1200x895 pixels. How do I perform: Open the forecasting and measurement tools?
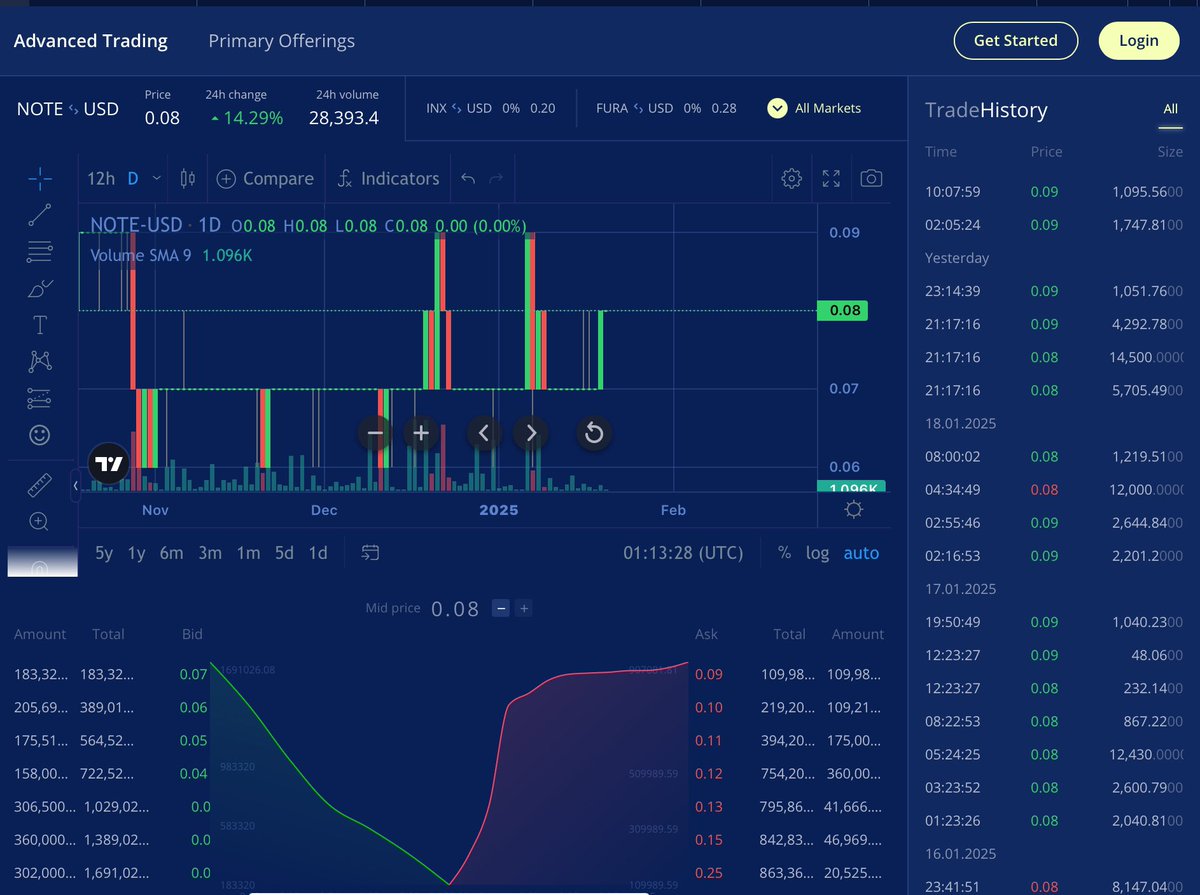[40, 398]
